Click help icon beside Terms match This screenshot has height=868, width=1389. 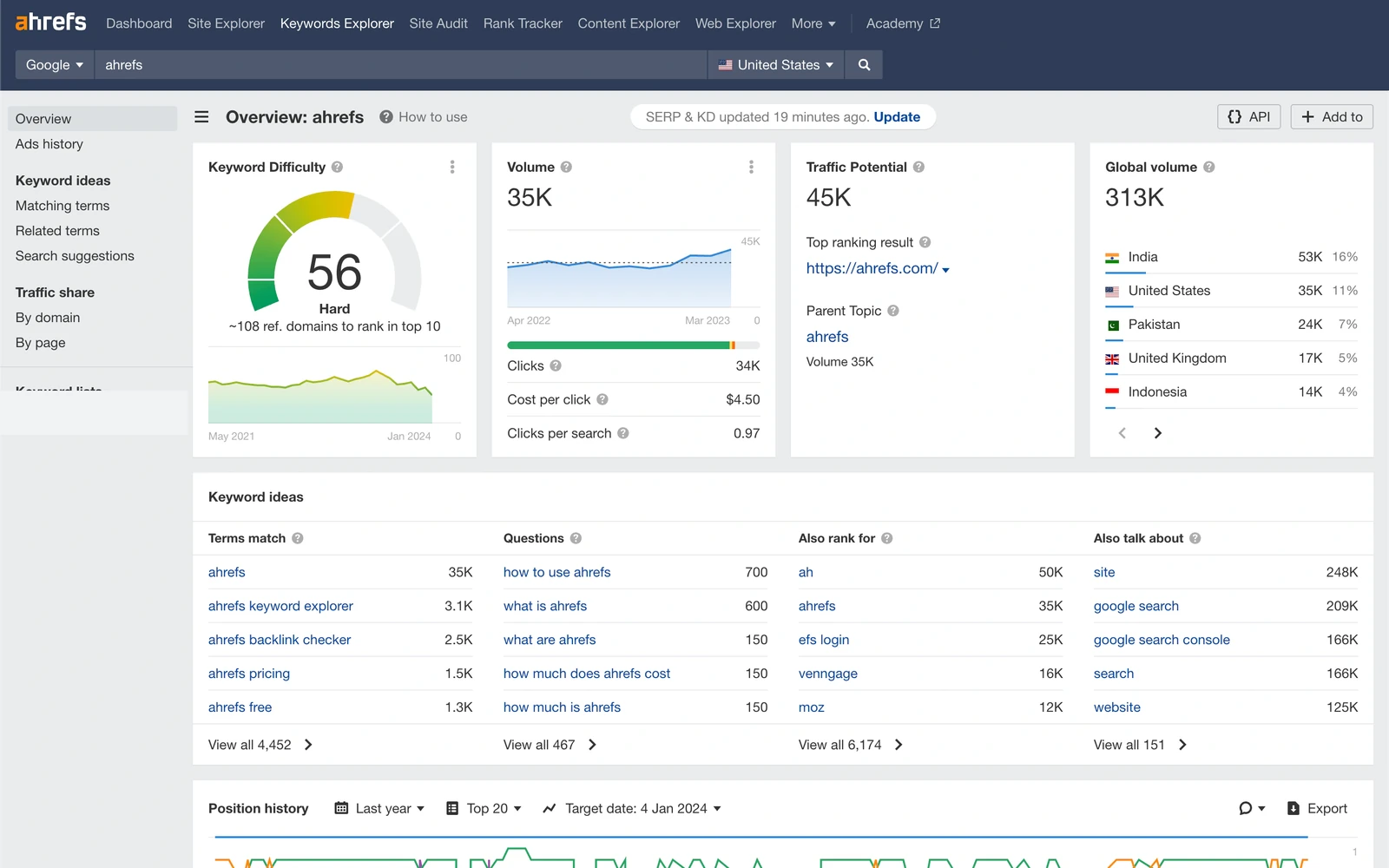[x=298, y=538]
